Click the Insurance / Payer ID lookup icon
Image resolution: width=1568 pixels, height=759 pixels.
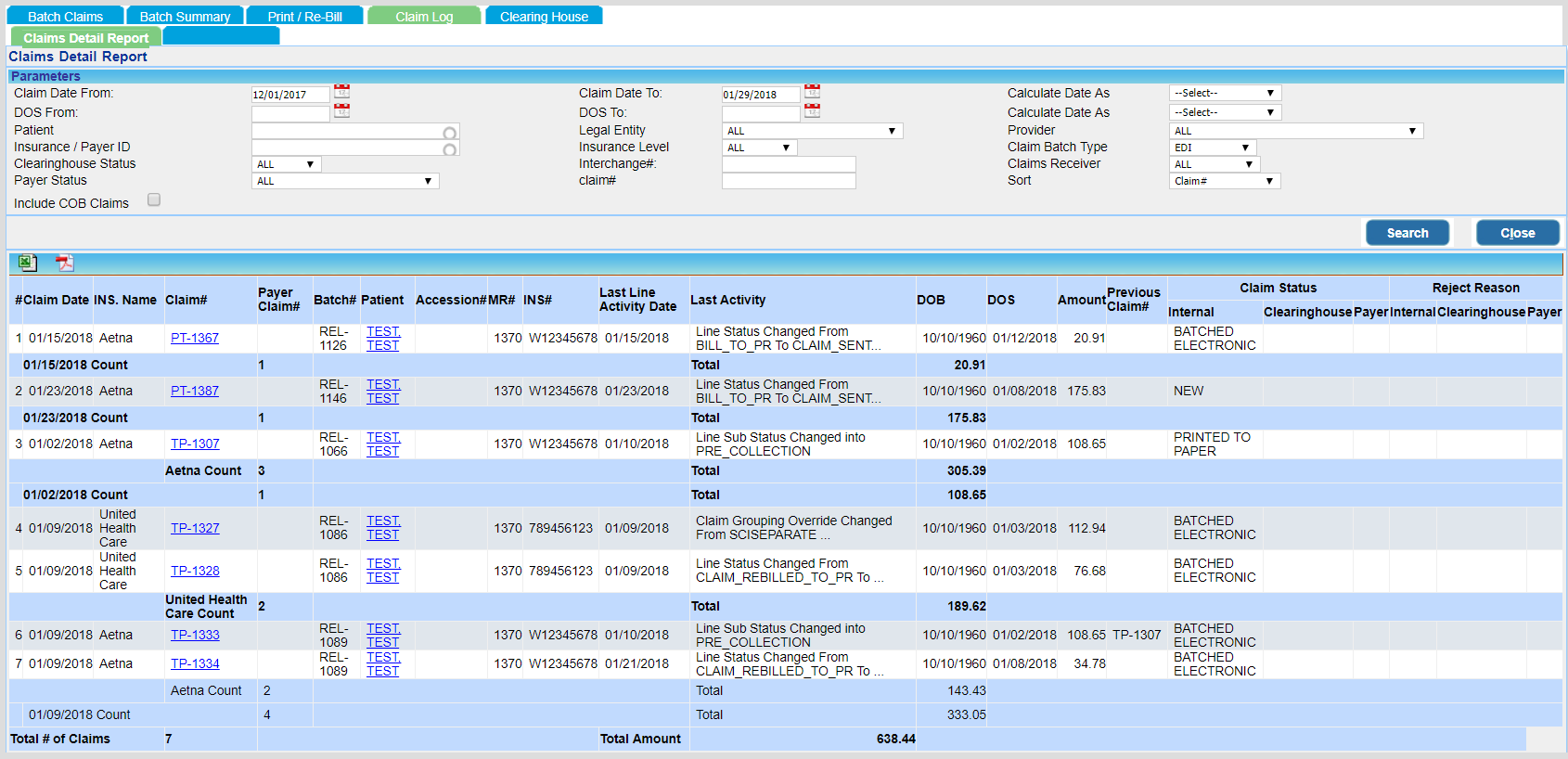click(450, 148)
